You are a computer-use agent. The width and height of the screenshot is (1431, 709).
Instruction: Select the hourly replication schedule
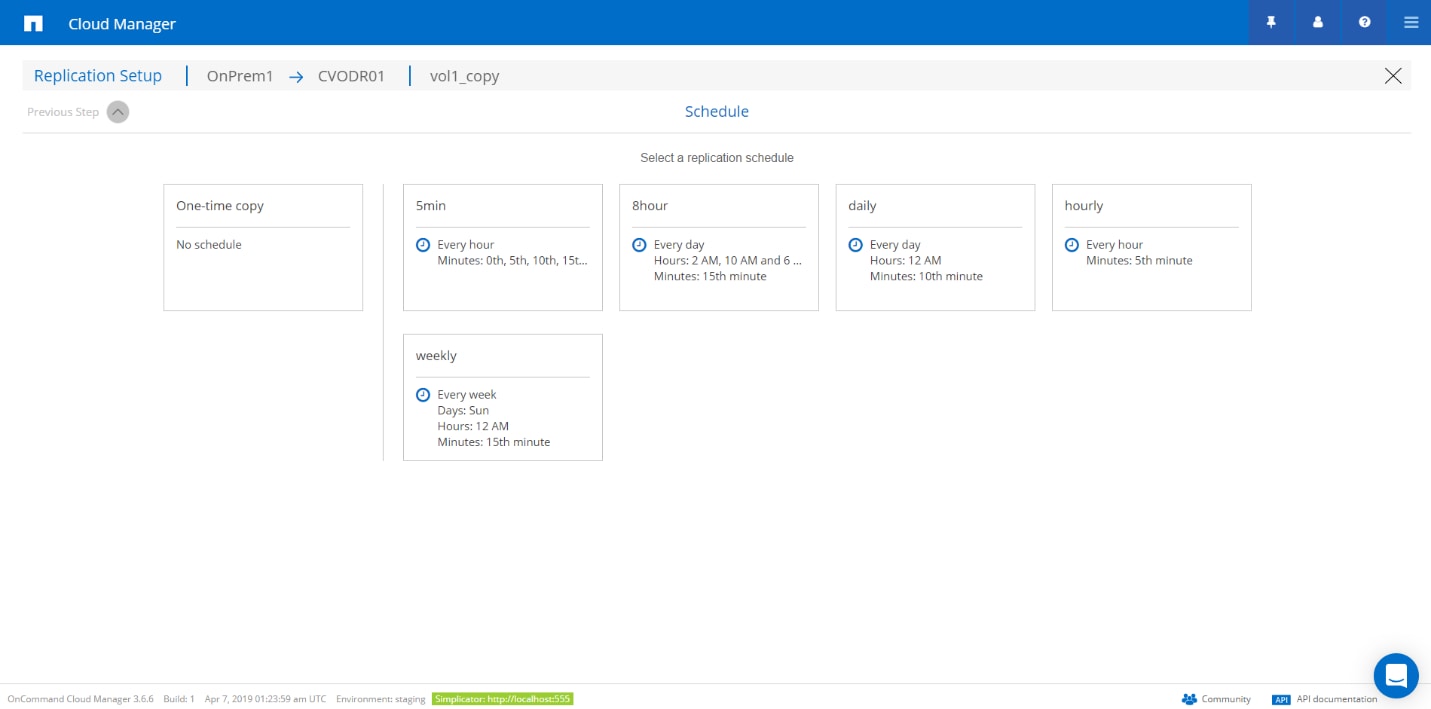click(1151, 247)
